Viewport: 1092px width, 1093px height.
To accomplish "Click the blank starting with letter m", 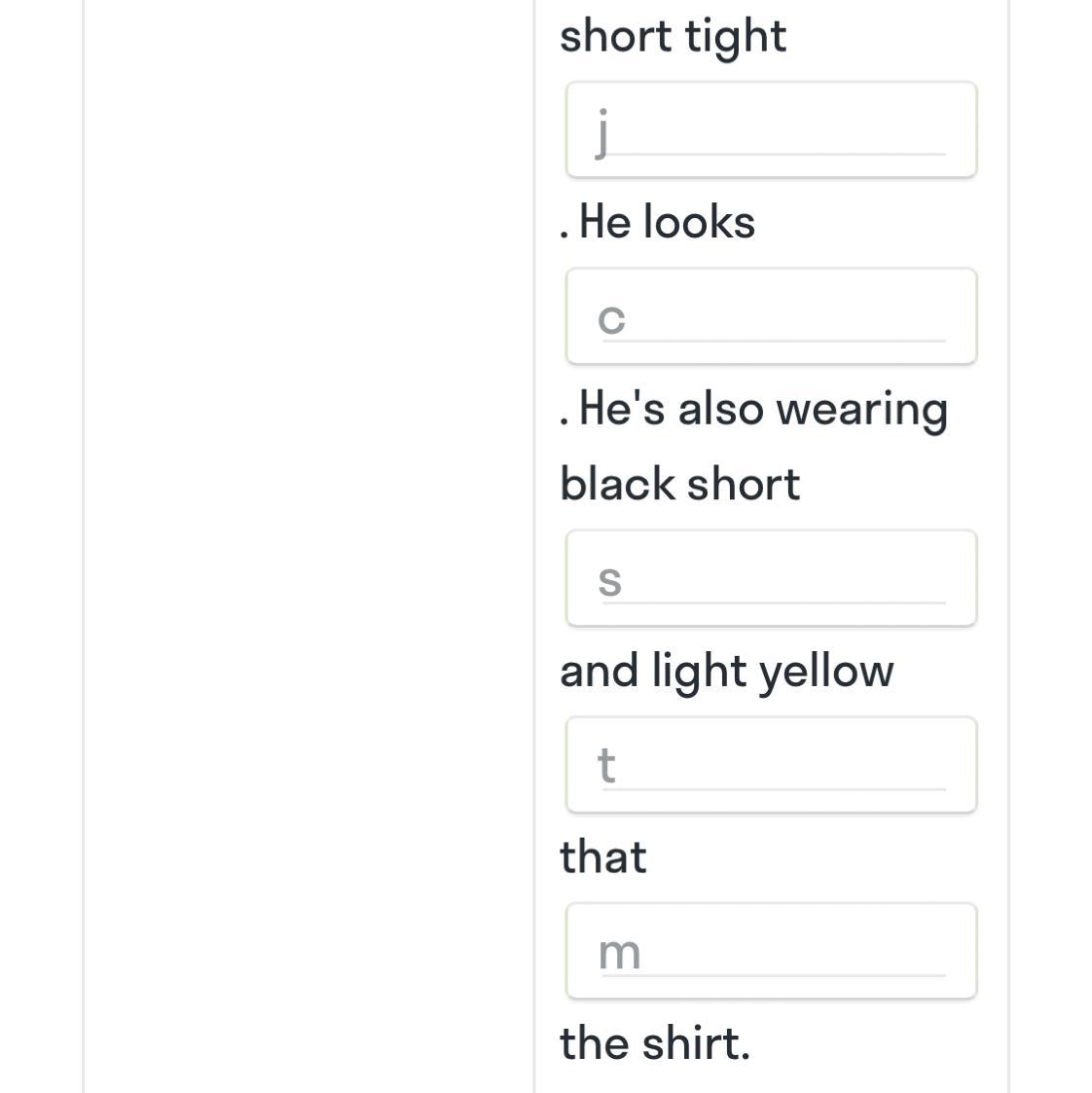I will pos(771,952).
